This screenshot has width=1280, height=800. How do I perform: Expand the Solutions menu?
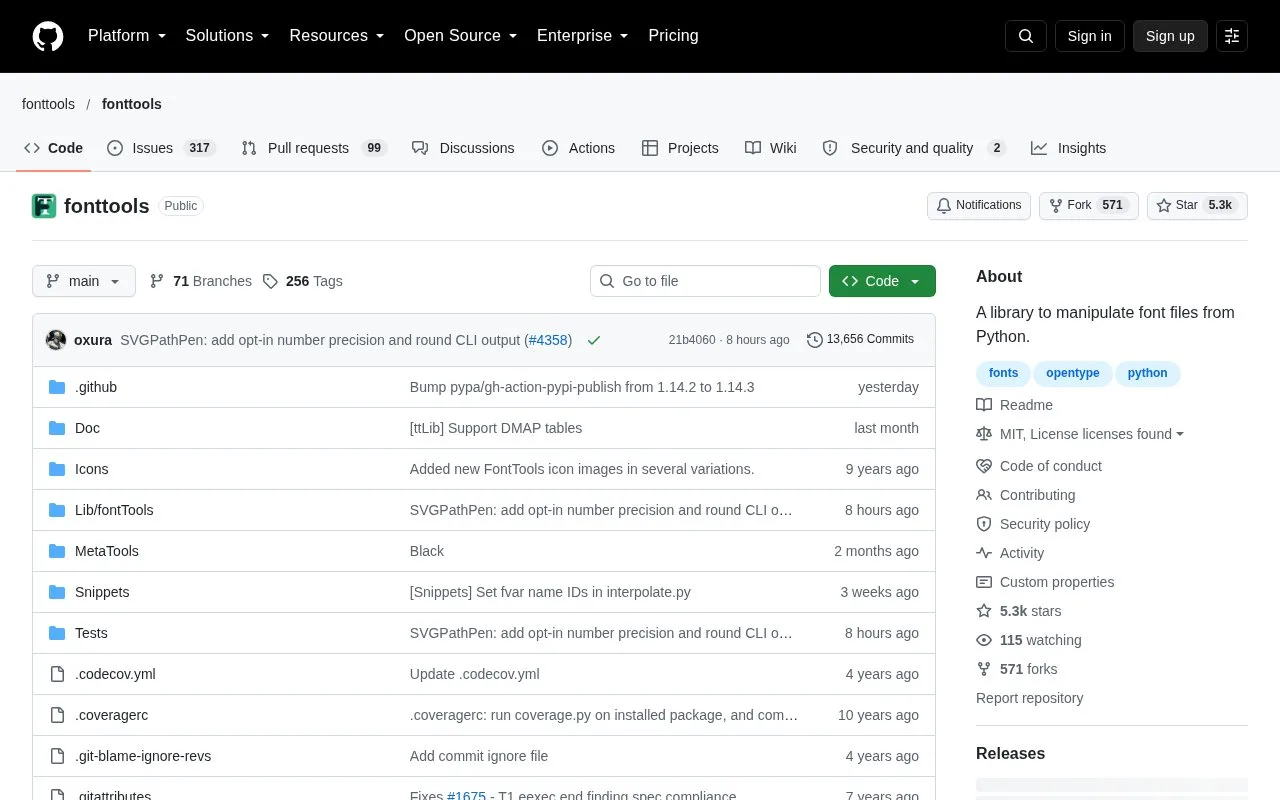[x=228, y=36]
